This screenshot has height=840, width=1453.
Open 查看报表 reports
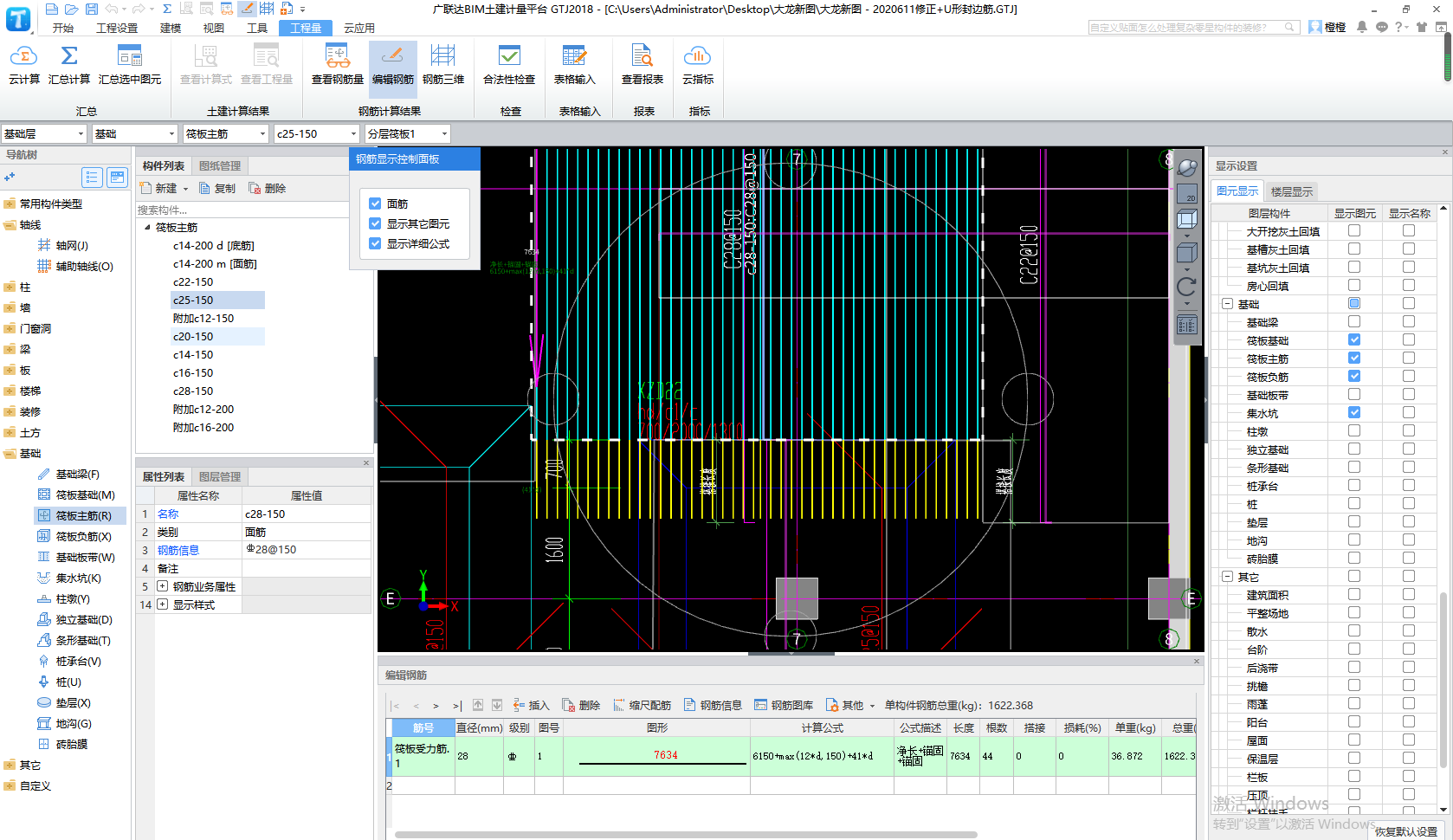pyautogui.click(x=643, y=64)
